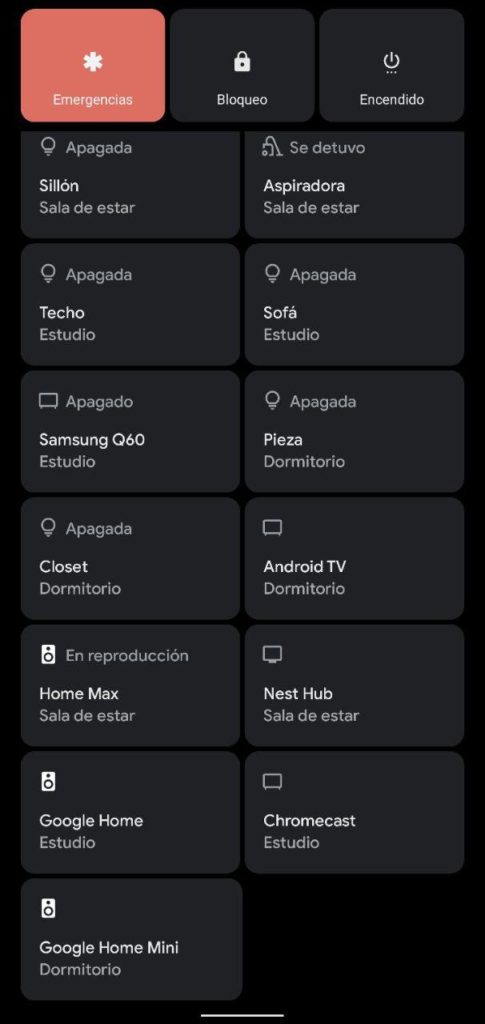Switch on the Closet light tile
This screenshot has width=485, height=1024.
point(131,558)
